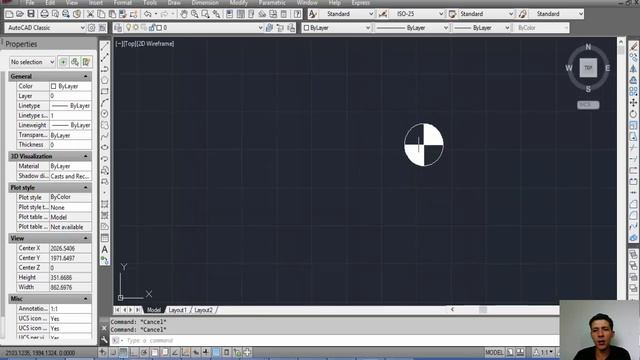Select the Line tool in Draw toolbar

(104, 46)
